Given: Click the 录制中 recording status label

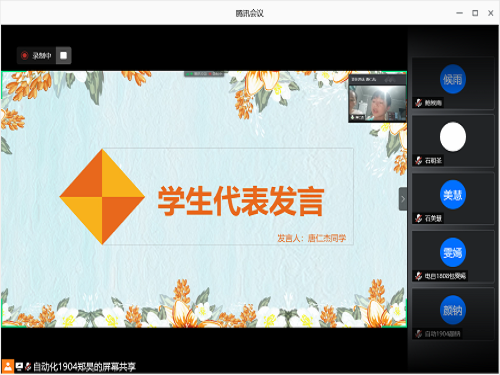Looking at the screenshot, I should point(42,56).
